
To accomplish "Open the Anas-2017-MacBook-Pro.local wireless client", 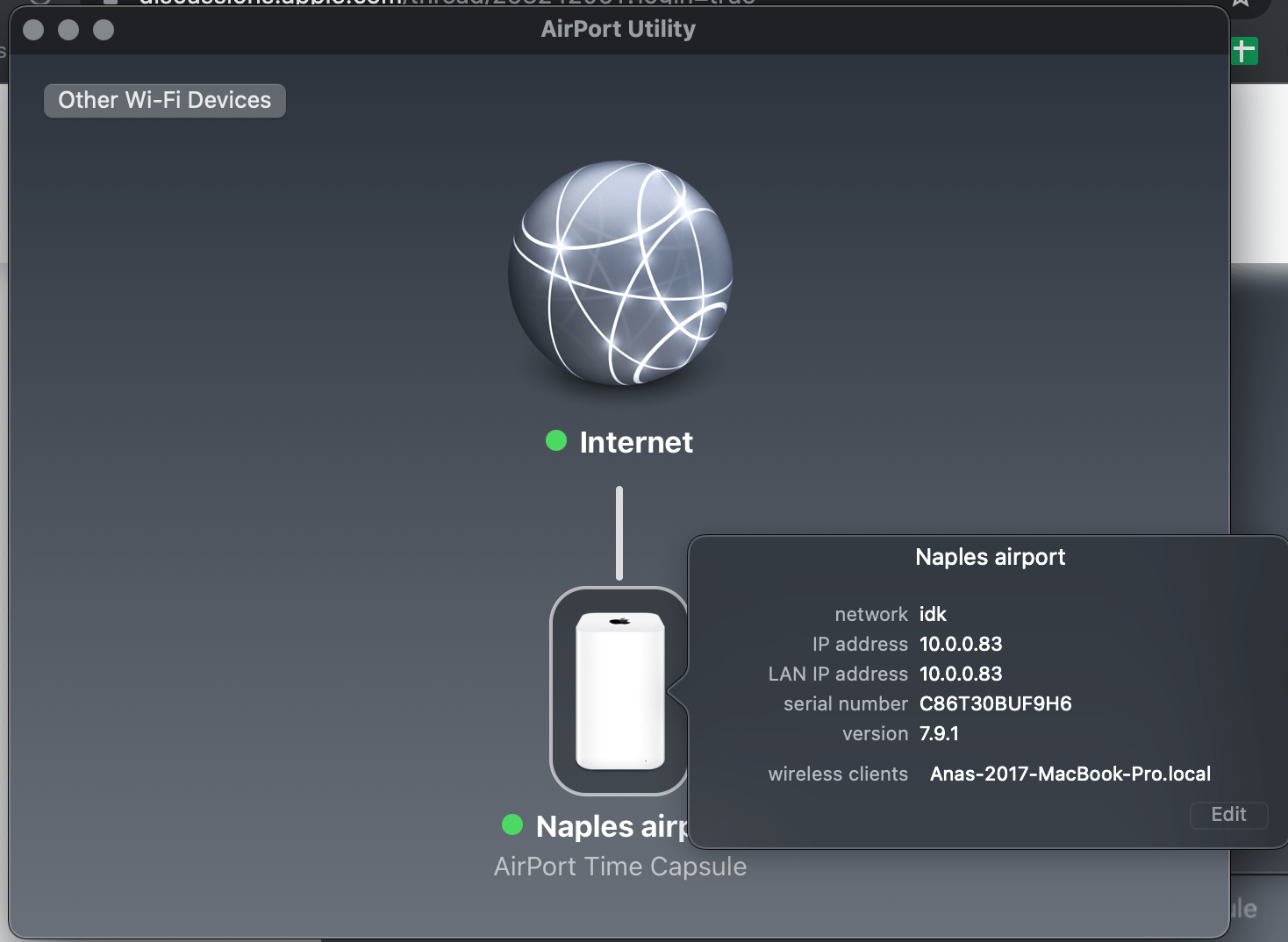I will point(1070,774).
